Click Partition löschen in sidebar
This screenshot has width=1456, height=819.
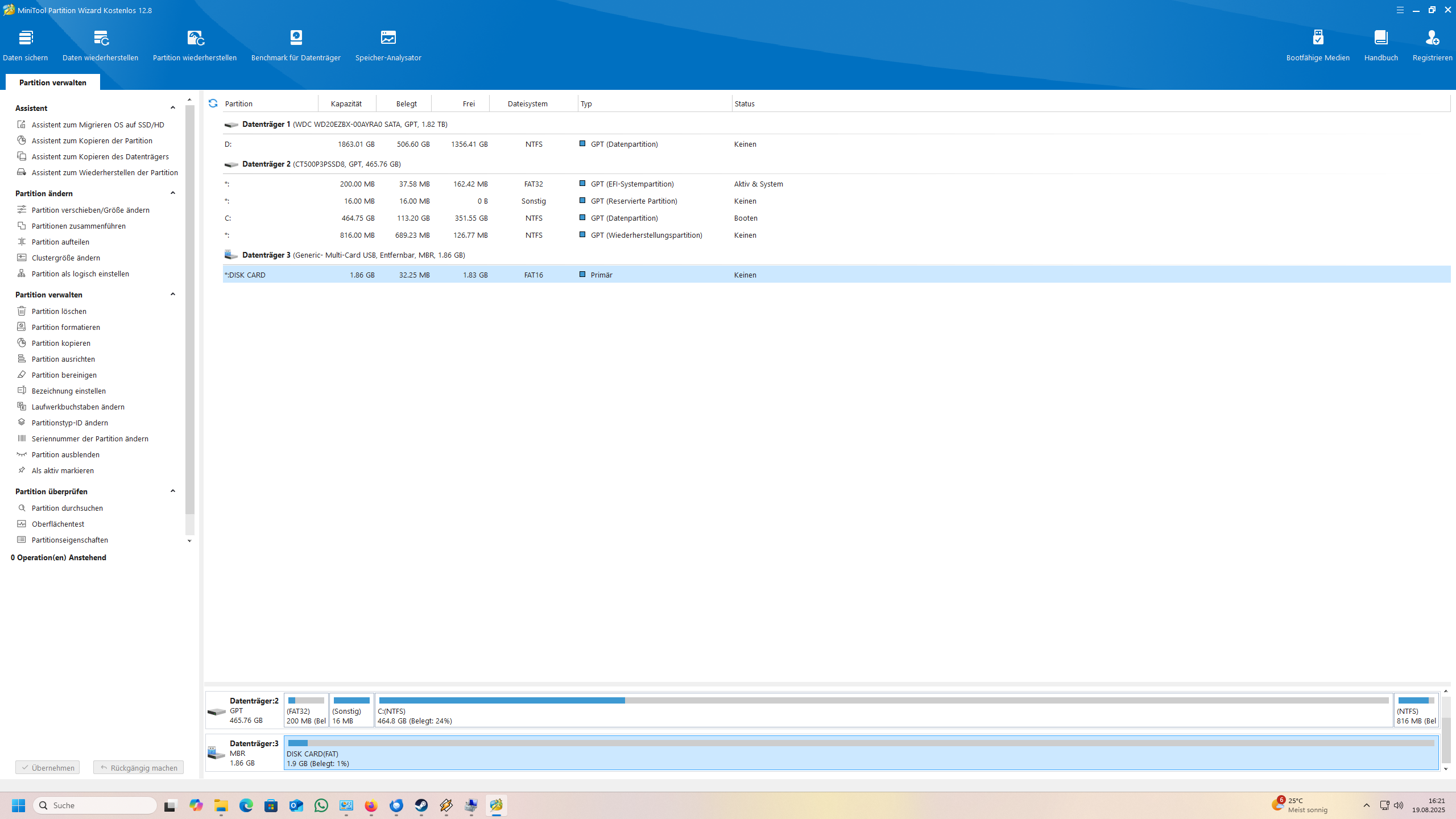59,311
